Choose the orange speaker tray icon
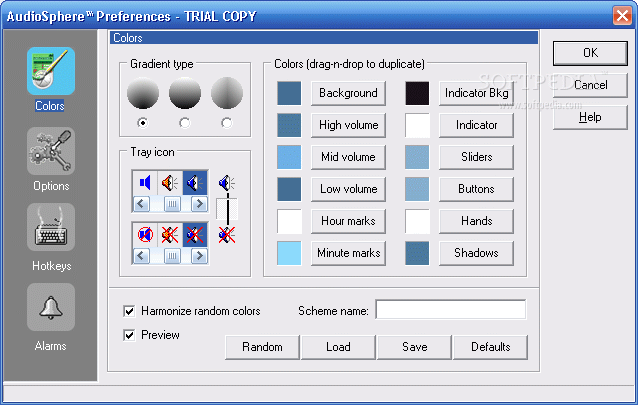The height and width of the screenshot is (405, 638). (170, 183)
